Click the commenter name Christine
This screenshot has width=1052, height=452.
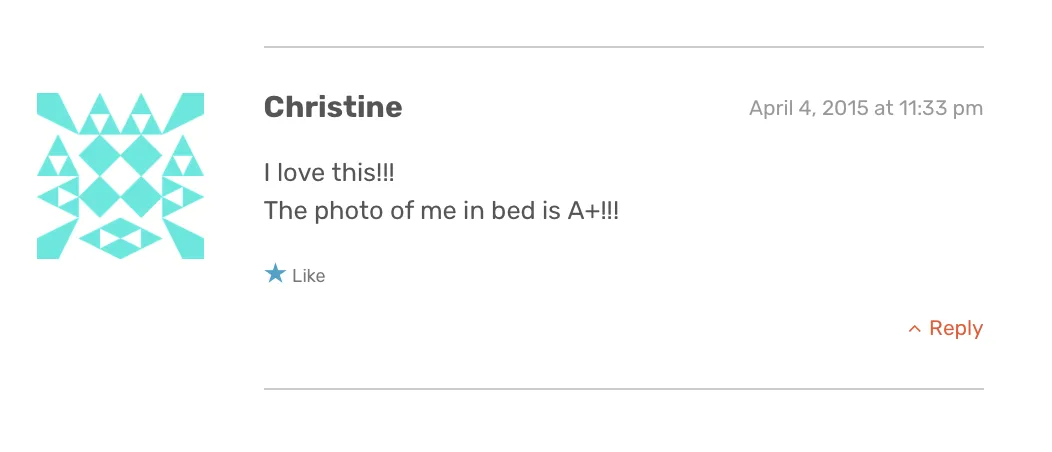click(x=333, y=107)
